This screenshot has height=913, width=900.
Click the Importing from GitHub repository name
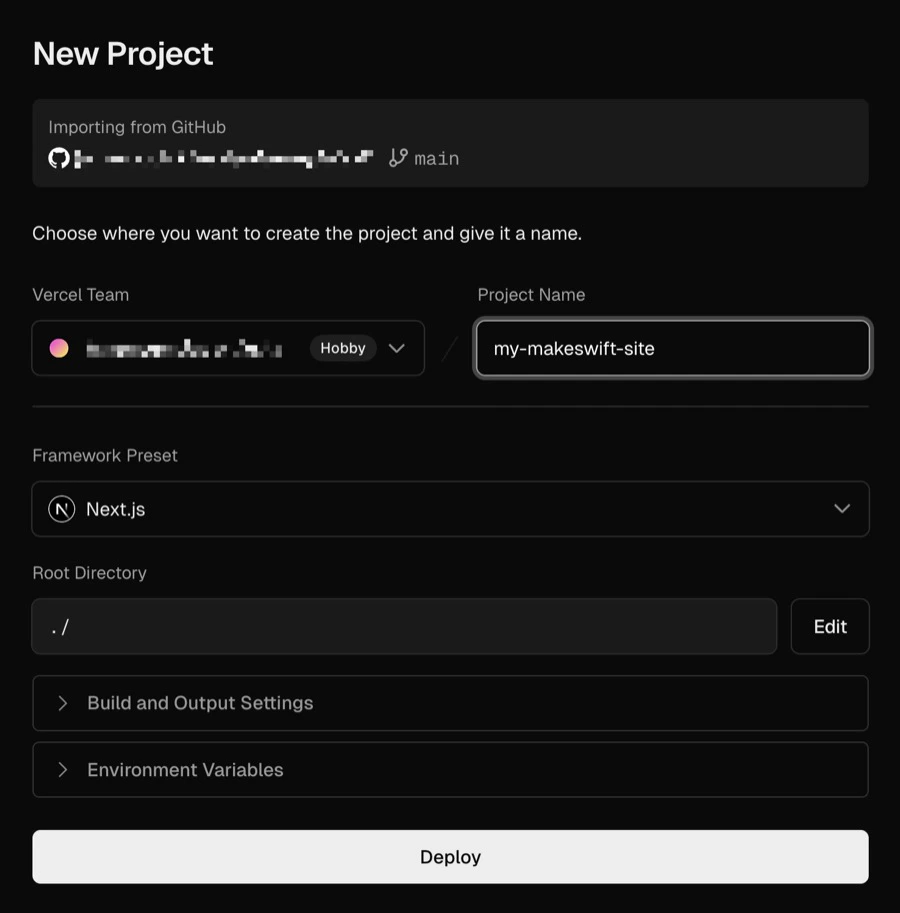click(x=220, y=157)
